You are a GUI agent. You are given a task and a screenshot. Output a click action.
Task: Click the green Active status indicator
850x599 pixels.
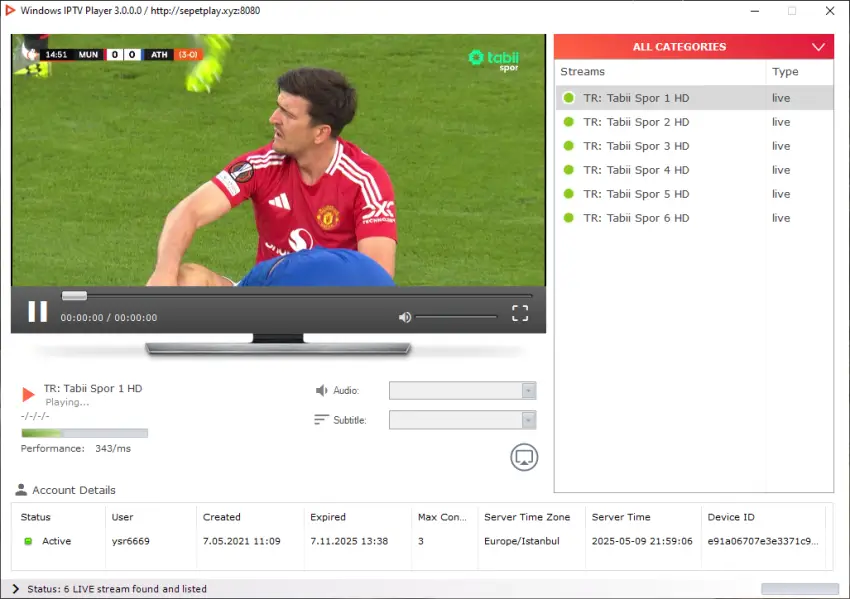[28, 541]
